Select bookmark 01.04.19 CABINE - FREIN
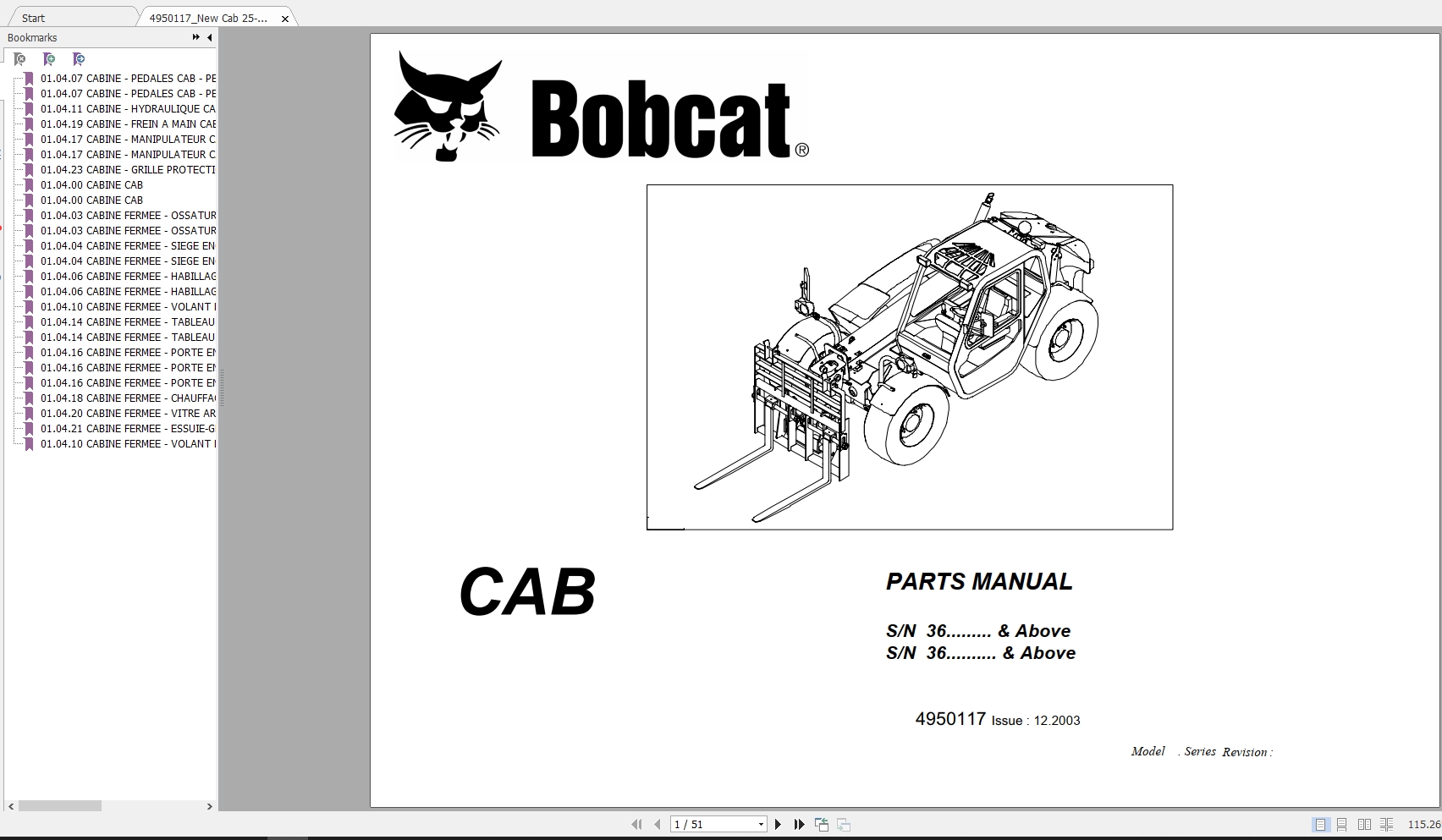This screenshot has height=840, width=1442. point(127,124)
